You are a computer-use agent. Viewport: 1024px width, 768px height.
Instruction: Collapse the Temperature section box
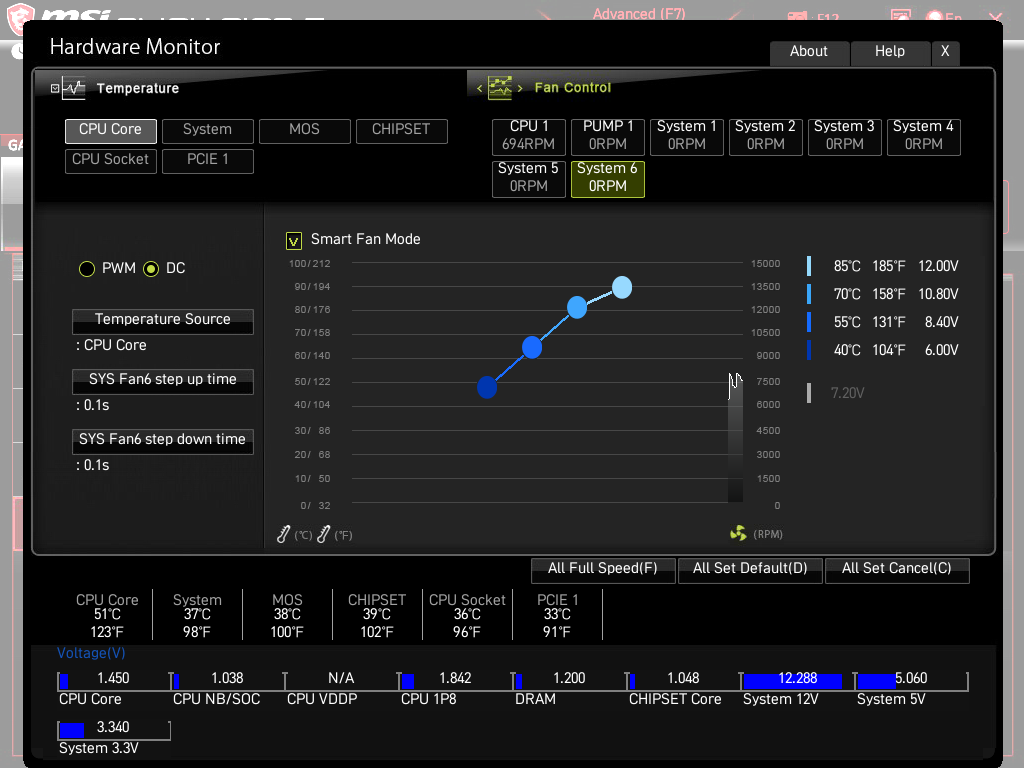55,88
